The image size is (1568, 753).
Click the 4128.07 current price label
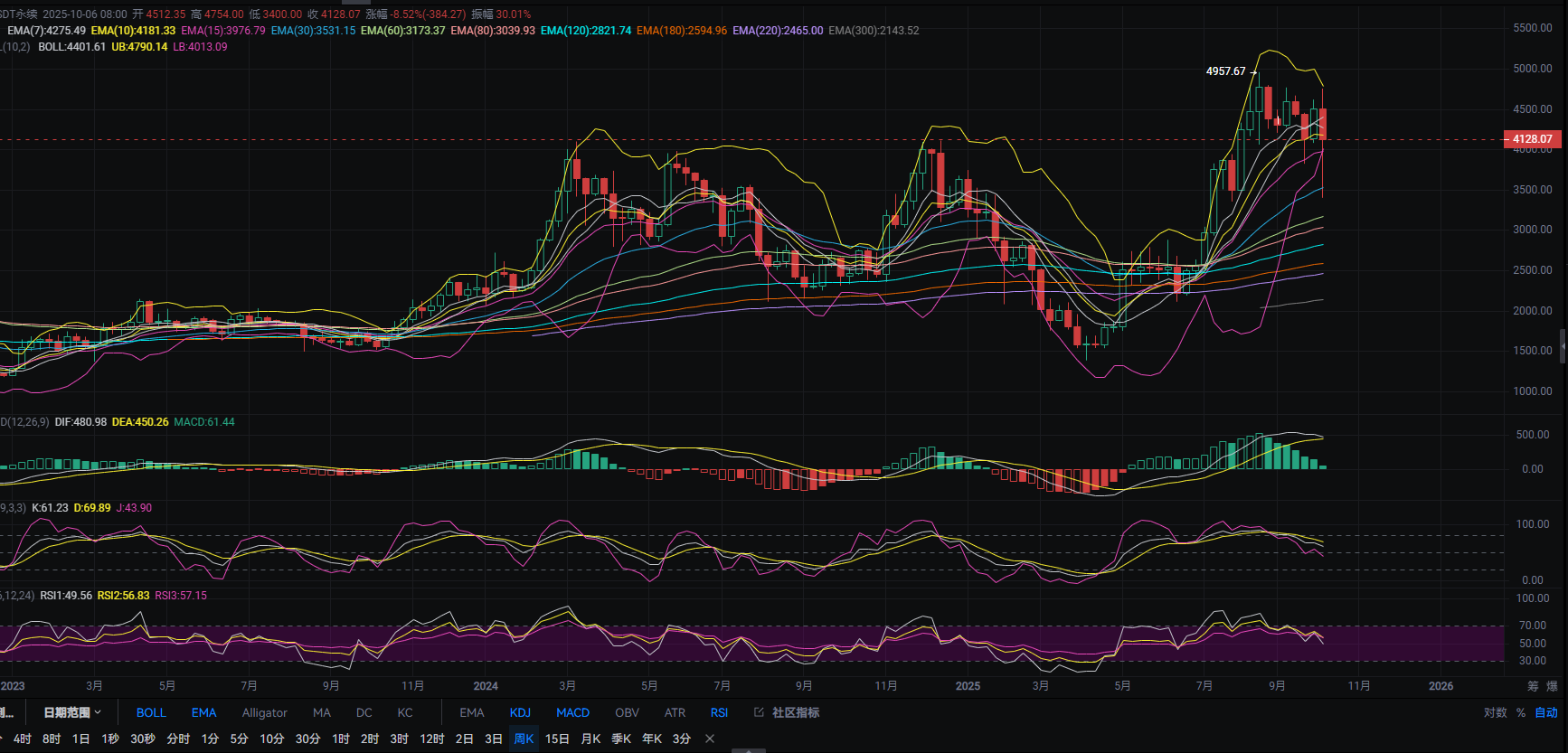pyautogui.click(x=1532, y=139)
